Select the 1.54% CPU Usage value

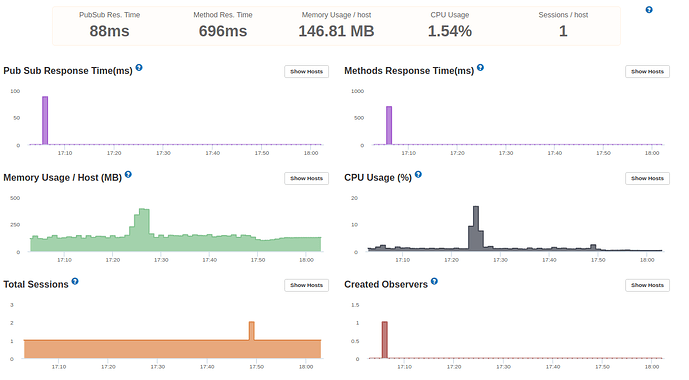pos(450,31)
